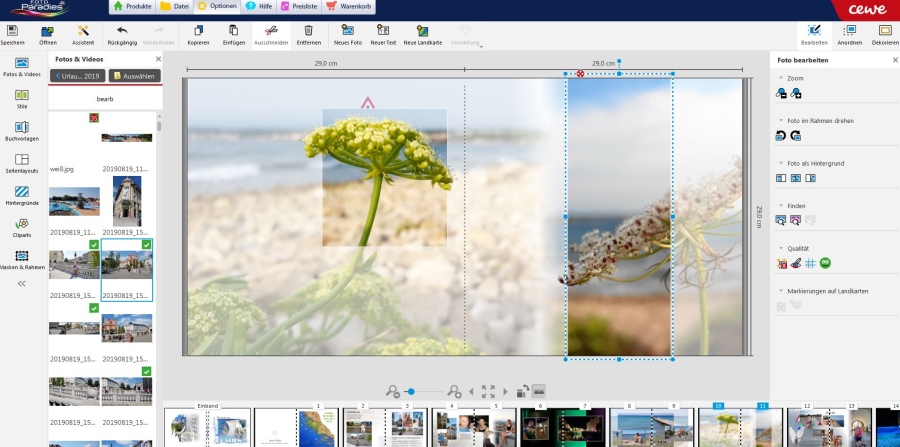Collapse the Qualität section
The width and height of the screenshot is (900, 447).
click(x=780, y=248)
